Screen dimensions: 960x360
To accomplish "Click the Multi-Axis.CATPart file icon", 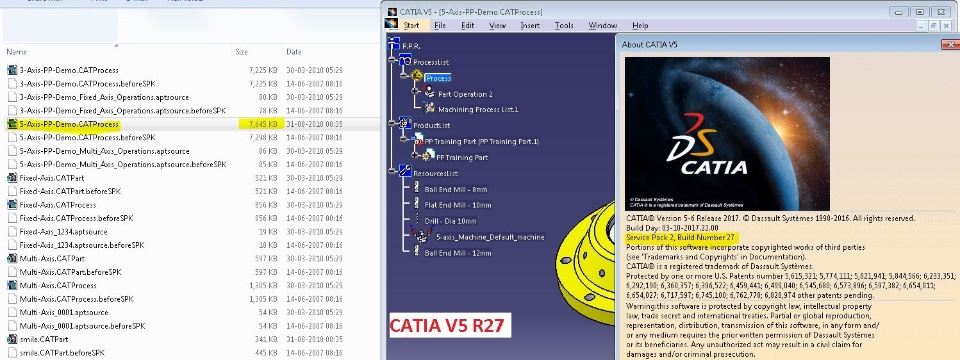I will coord(12,258).
